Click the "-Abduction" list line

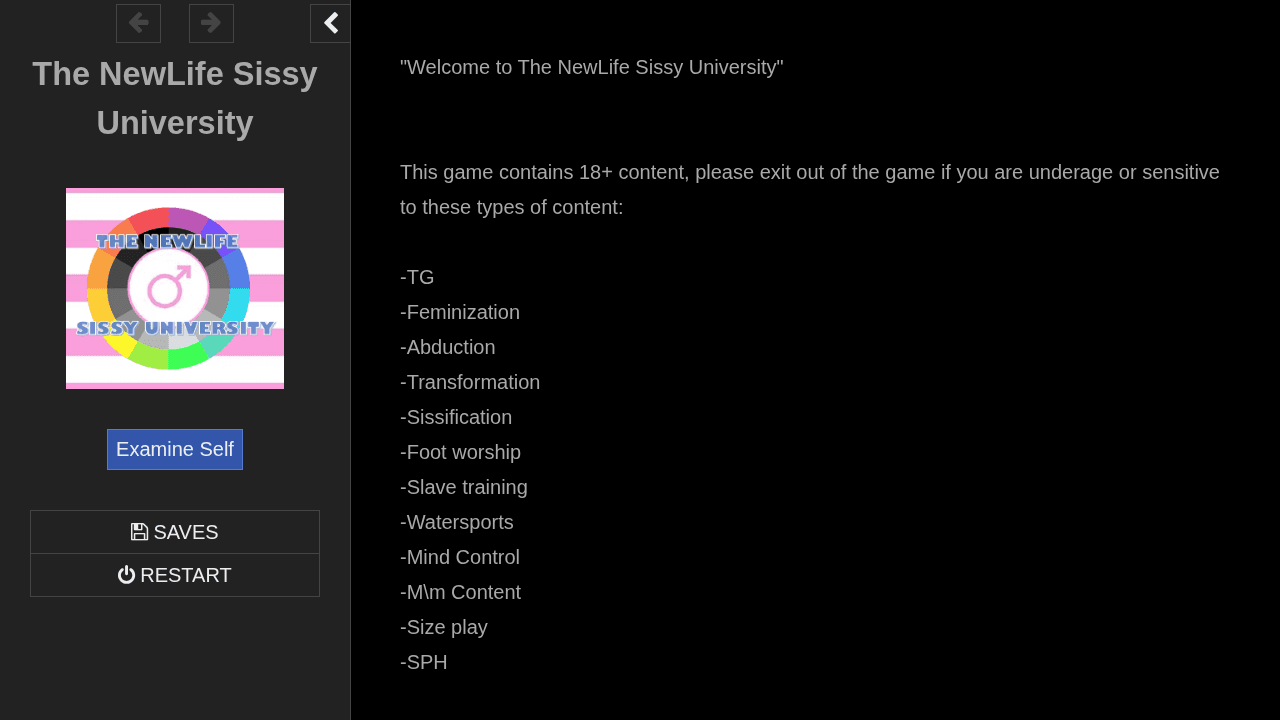(x=448, y=347)
